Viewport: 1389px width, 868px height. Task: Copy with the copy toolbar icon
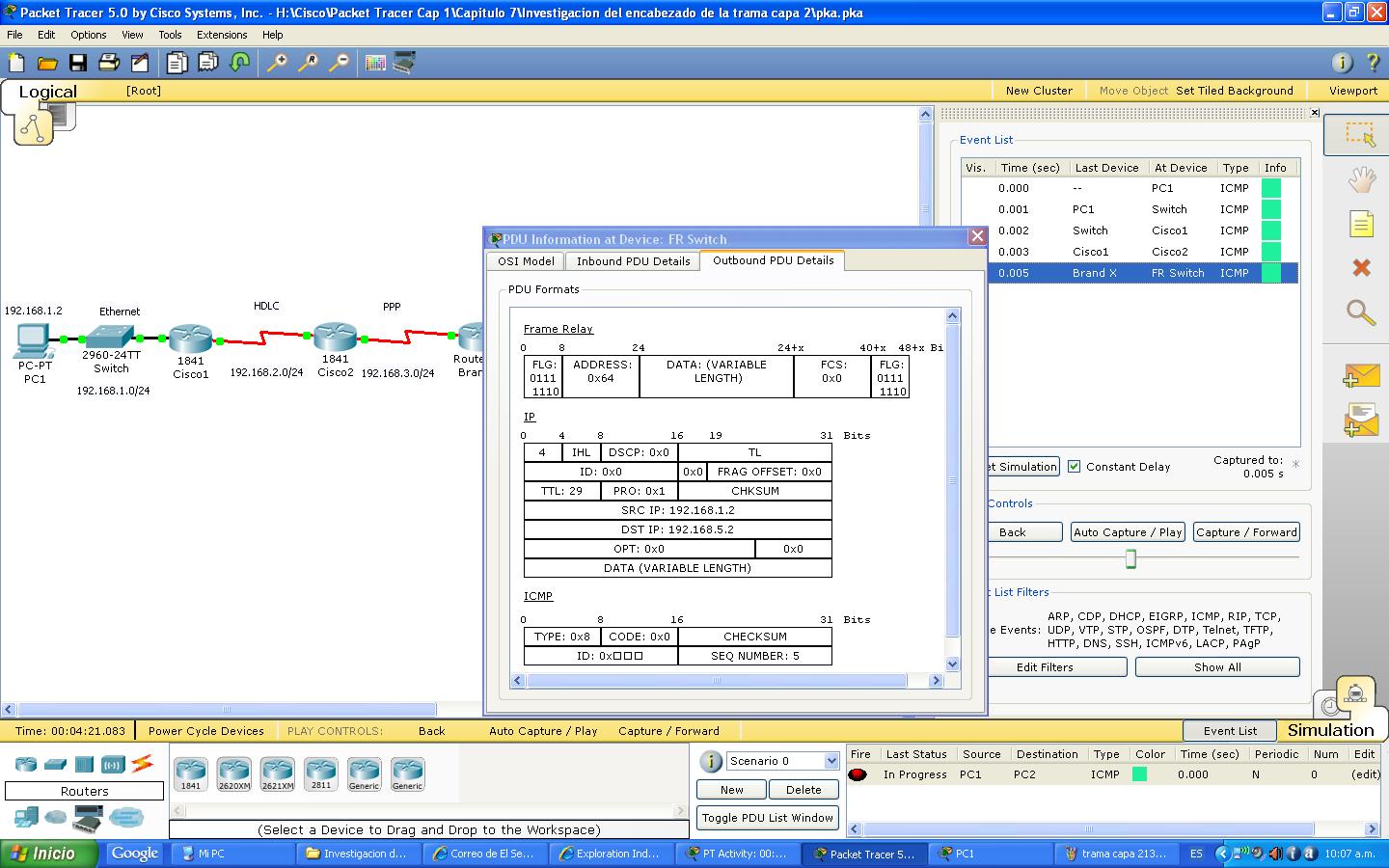click(177, 63)
